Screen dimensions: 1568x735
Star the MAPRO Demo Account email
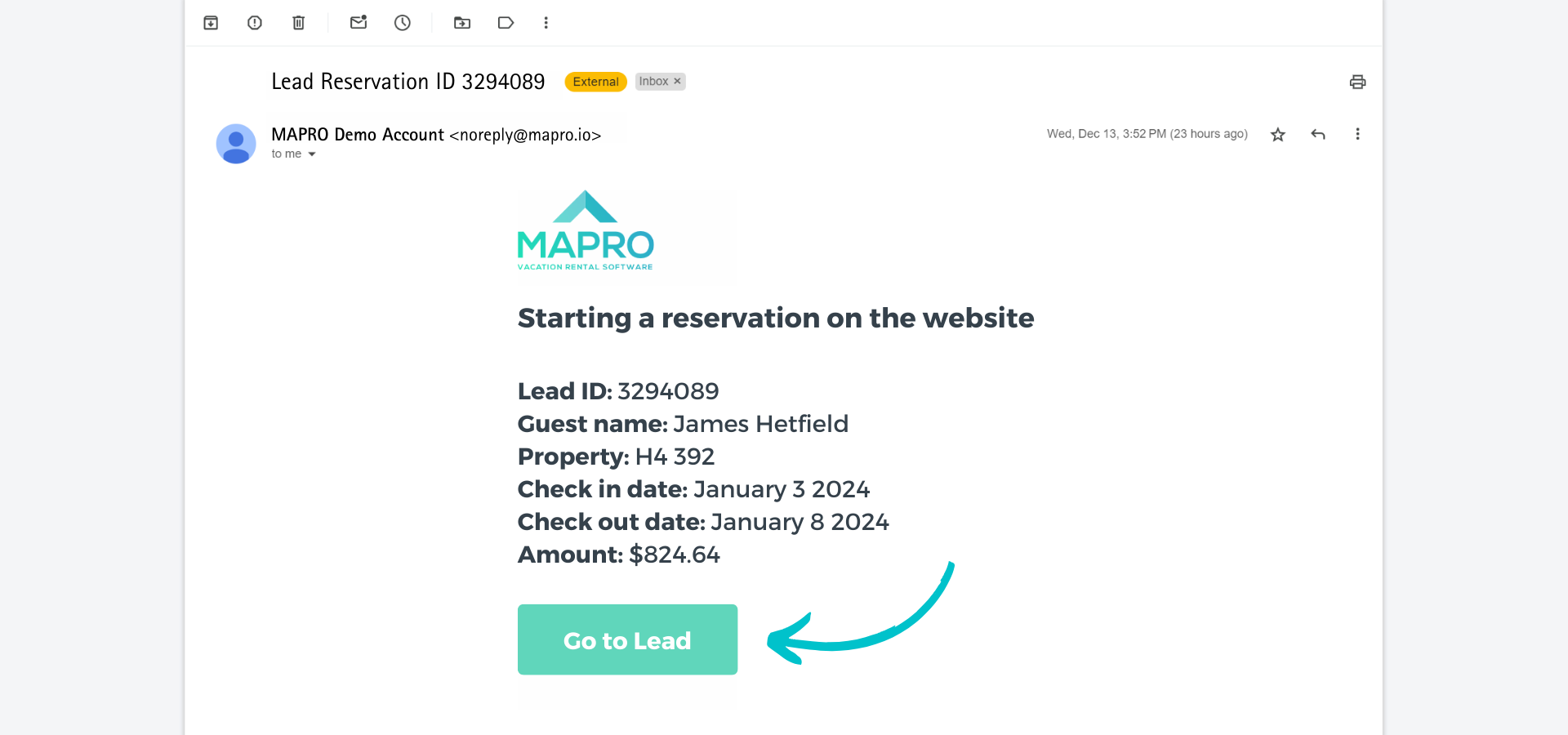click(x=1277, y=134)
